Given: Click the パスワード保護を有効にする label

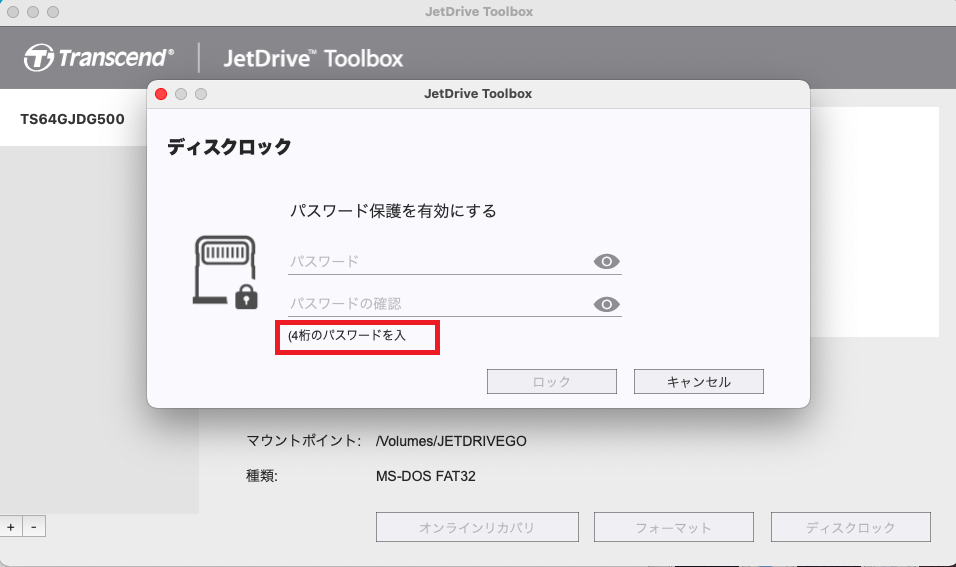Looking at the screenshot, I should coord(393,211).
